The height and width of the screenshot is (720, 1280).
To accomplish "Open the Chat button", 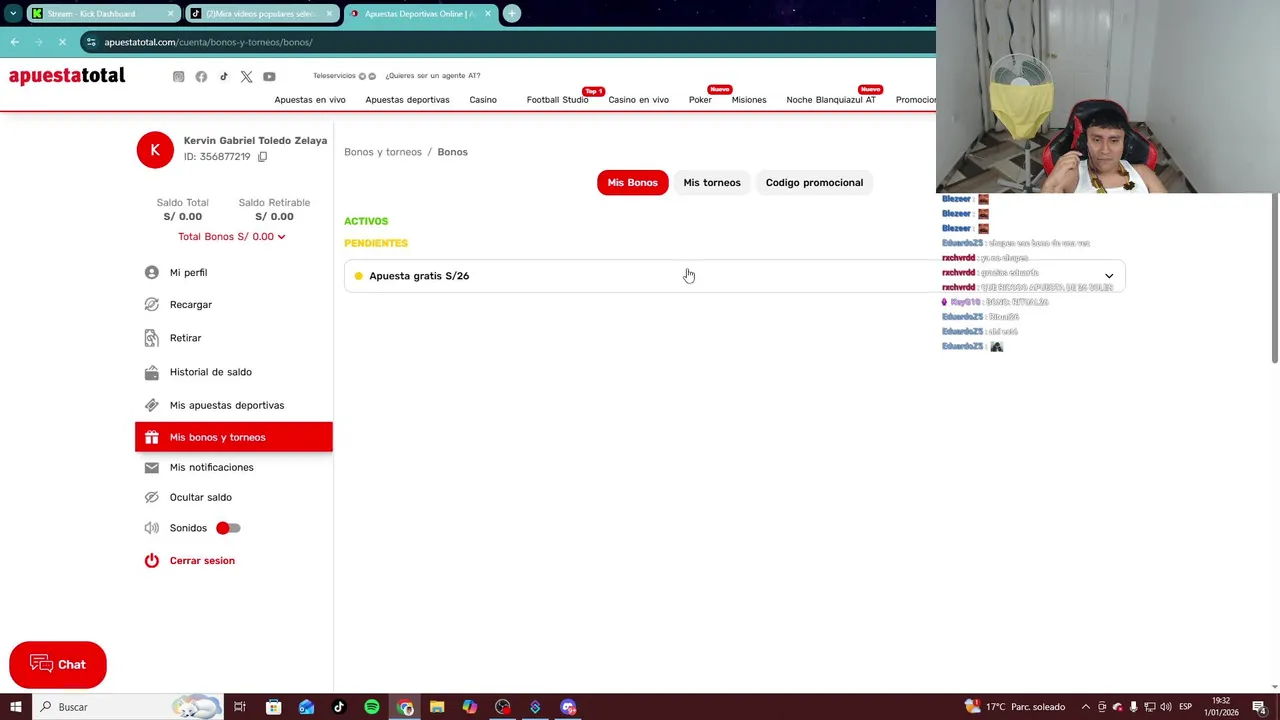I will pyautogui.click(x=58, y=665).
